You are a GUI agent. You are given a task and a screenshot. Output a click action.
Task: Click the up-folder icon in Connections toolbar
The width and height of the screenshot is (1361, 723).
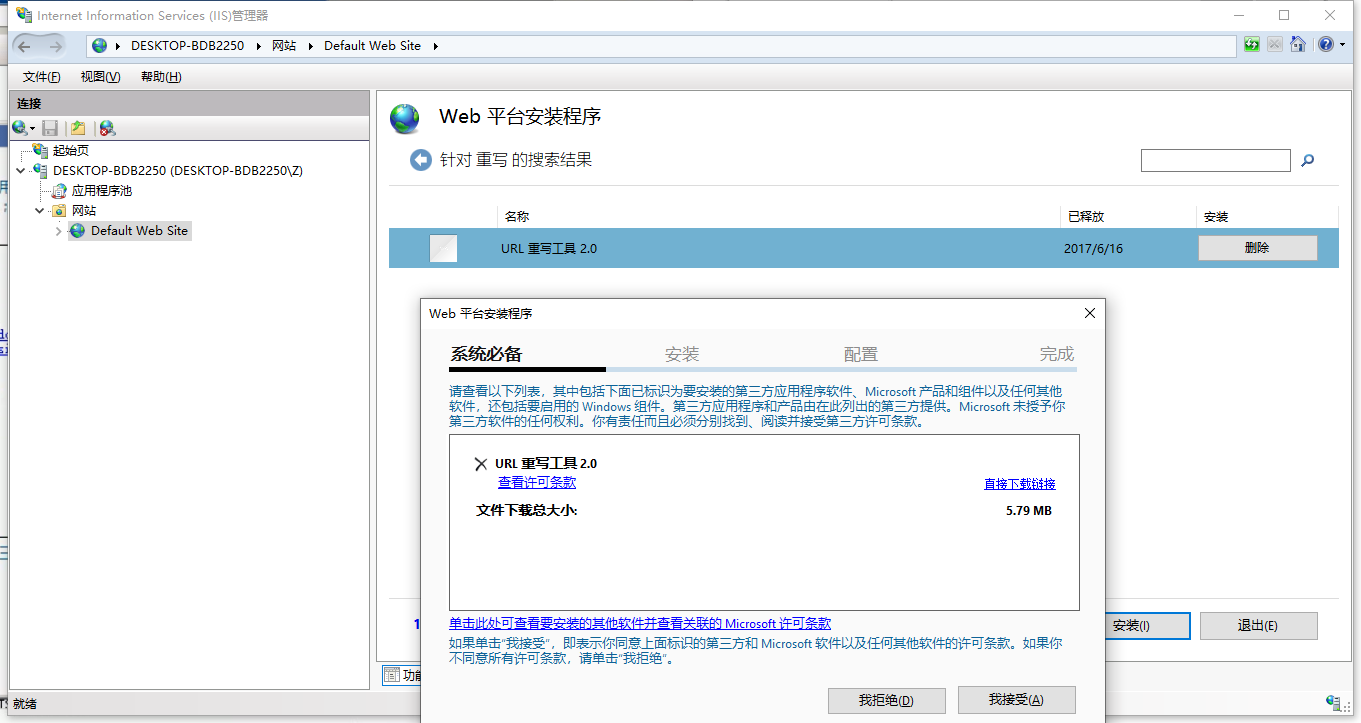[78, 128]
